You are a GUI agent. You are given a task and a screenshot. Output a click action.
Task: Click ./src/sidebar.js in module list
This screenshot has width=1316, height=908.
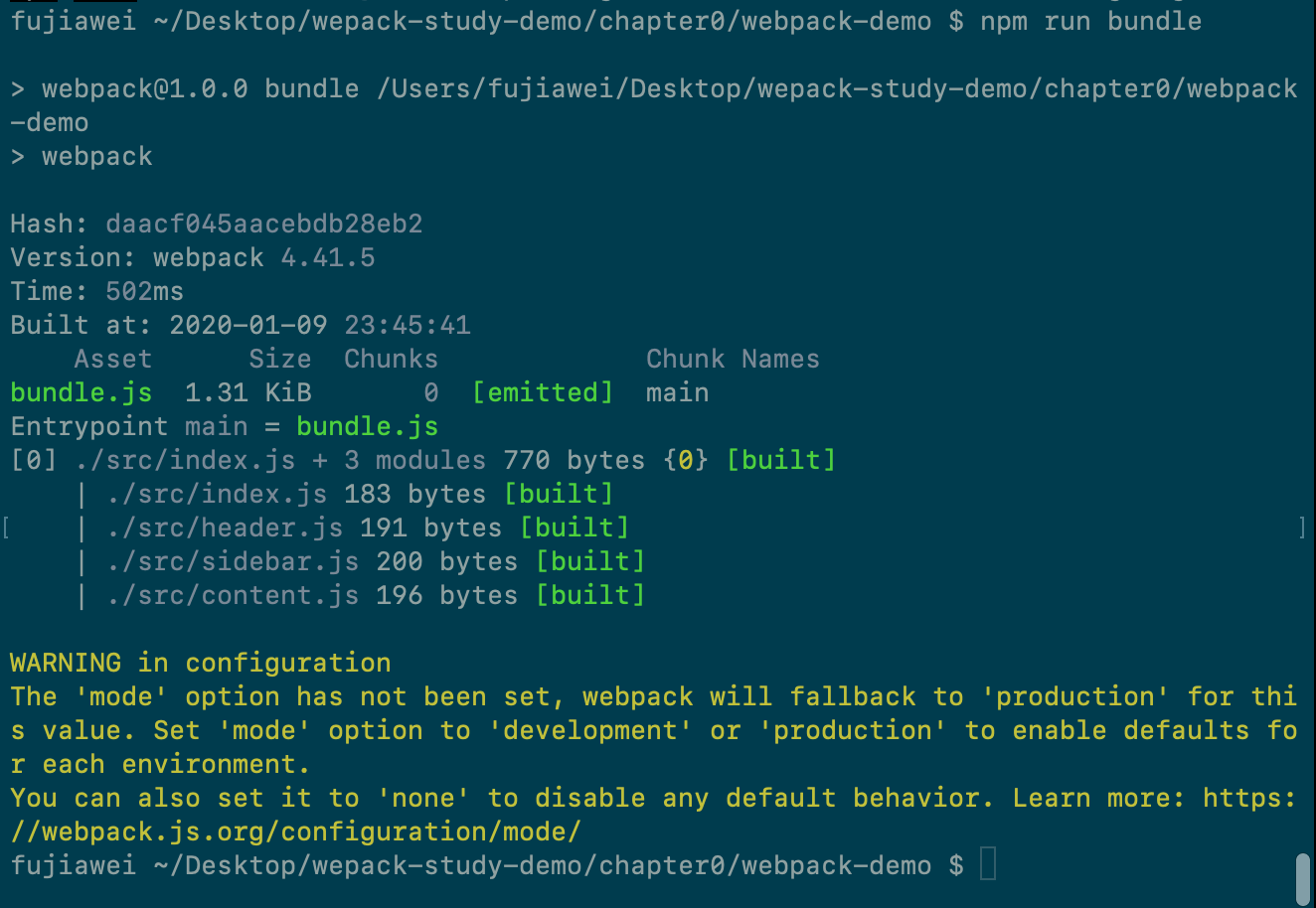232,561
